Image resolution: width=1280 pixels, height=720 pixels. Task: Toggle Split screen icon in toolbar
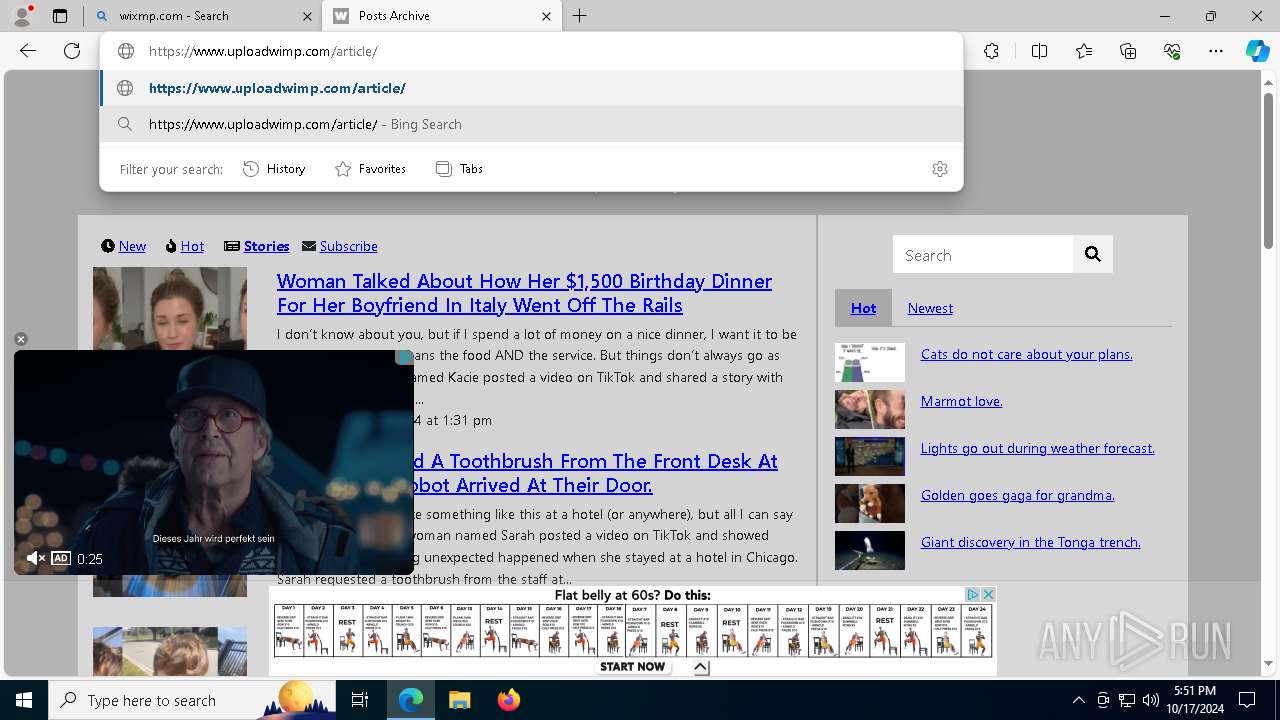tap(1039, 51)
